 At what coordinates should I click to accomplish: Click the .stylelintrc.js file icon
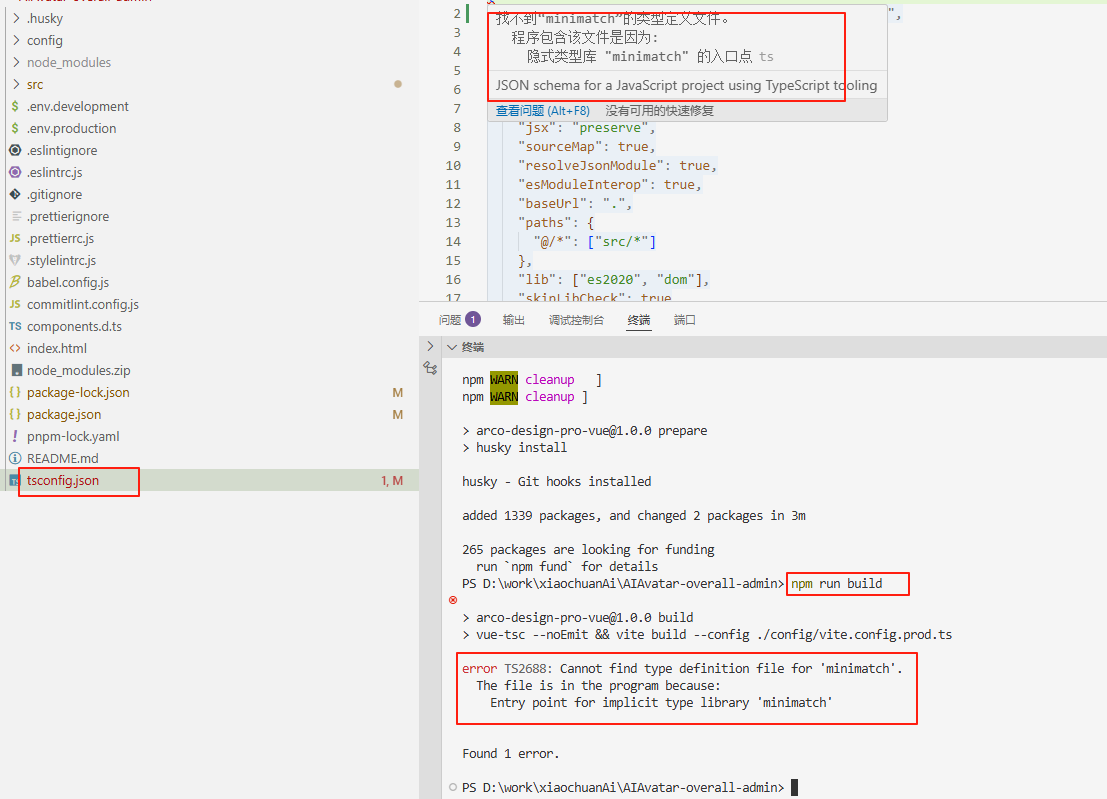15,260
